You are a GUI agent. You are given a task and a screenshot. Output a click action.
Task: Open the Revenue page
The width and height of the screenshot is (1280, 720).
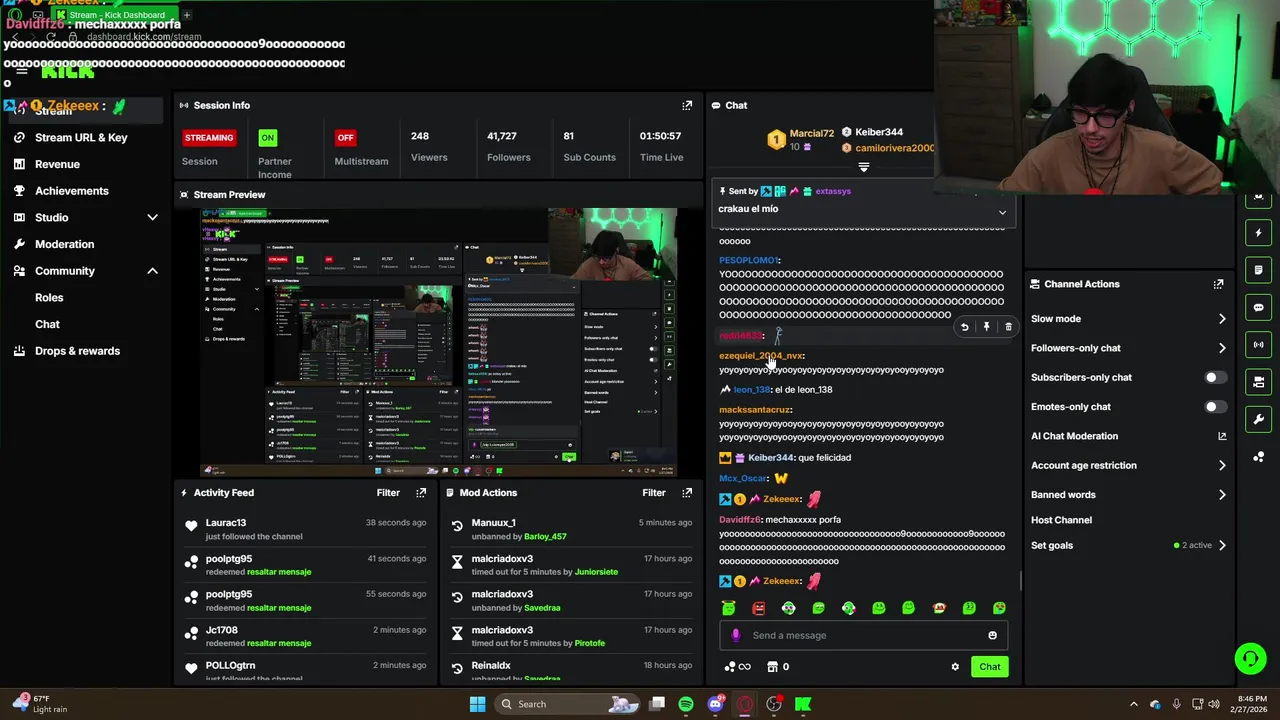[57, 164]
